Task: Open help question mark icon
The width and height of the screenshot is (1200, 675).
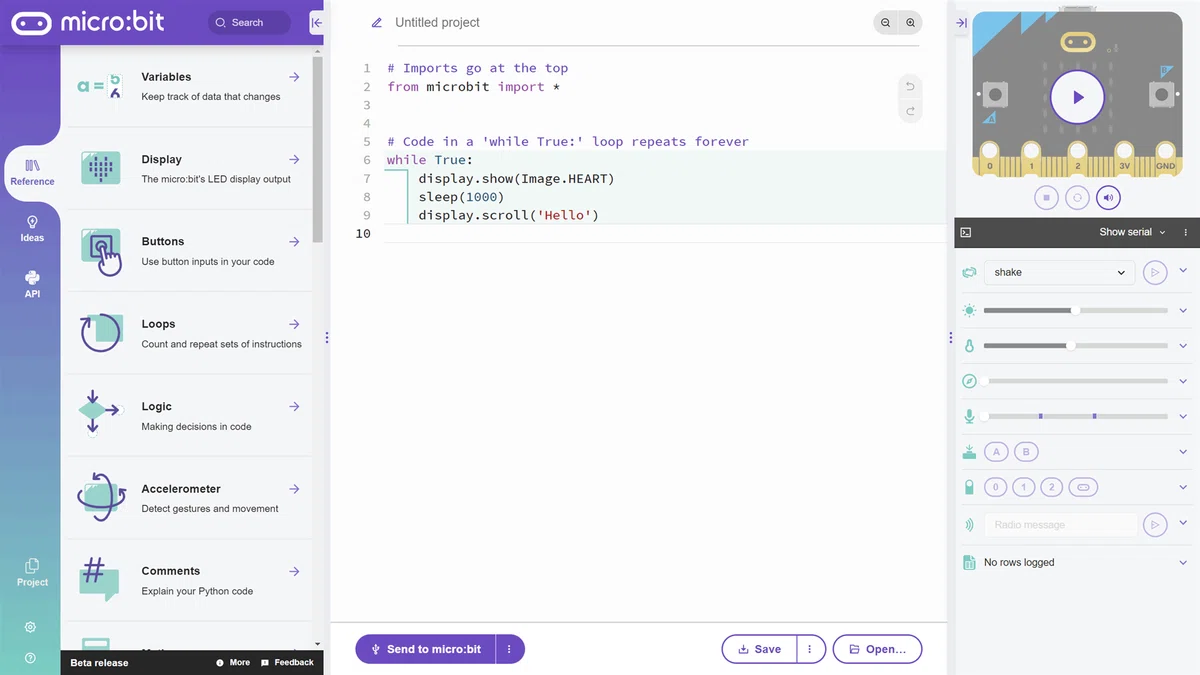Action: tap(30, 658)
